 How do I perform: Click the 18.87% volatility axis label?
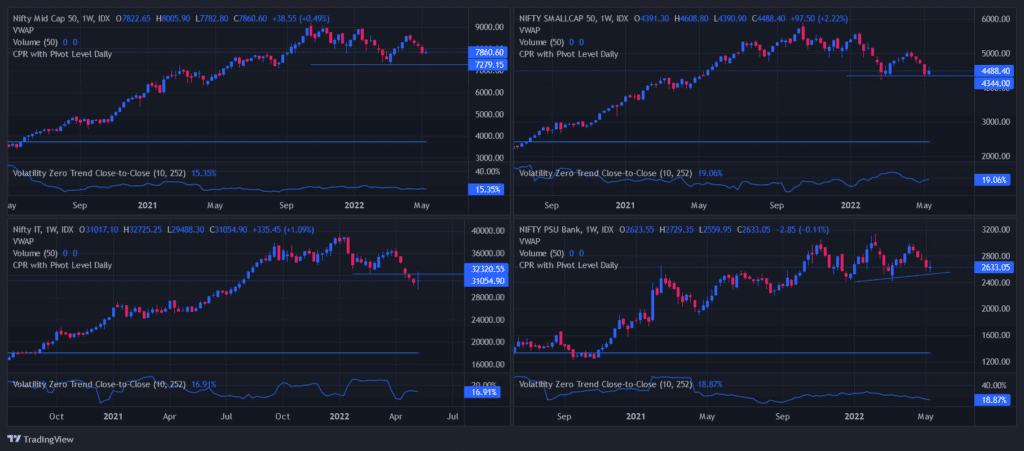coord(993,400)
